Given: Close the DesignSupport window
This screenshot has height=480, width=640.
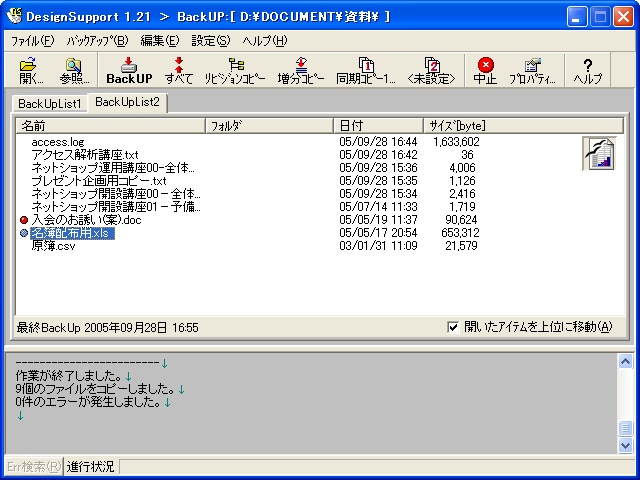Looking at the screenshot, I should click(x=624, y=17).
